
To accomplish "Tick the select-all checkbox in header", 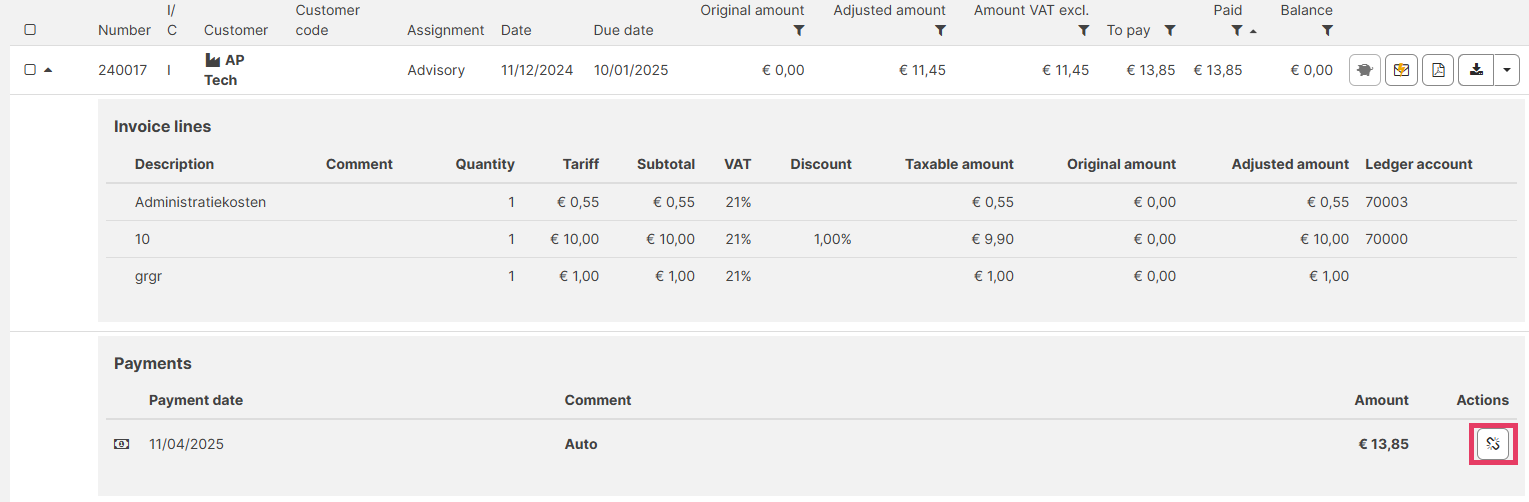I will pyautogui.click(x=30, y=30).
